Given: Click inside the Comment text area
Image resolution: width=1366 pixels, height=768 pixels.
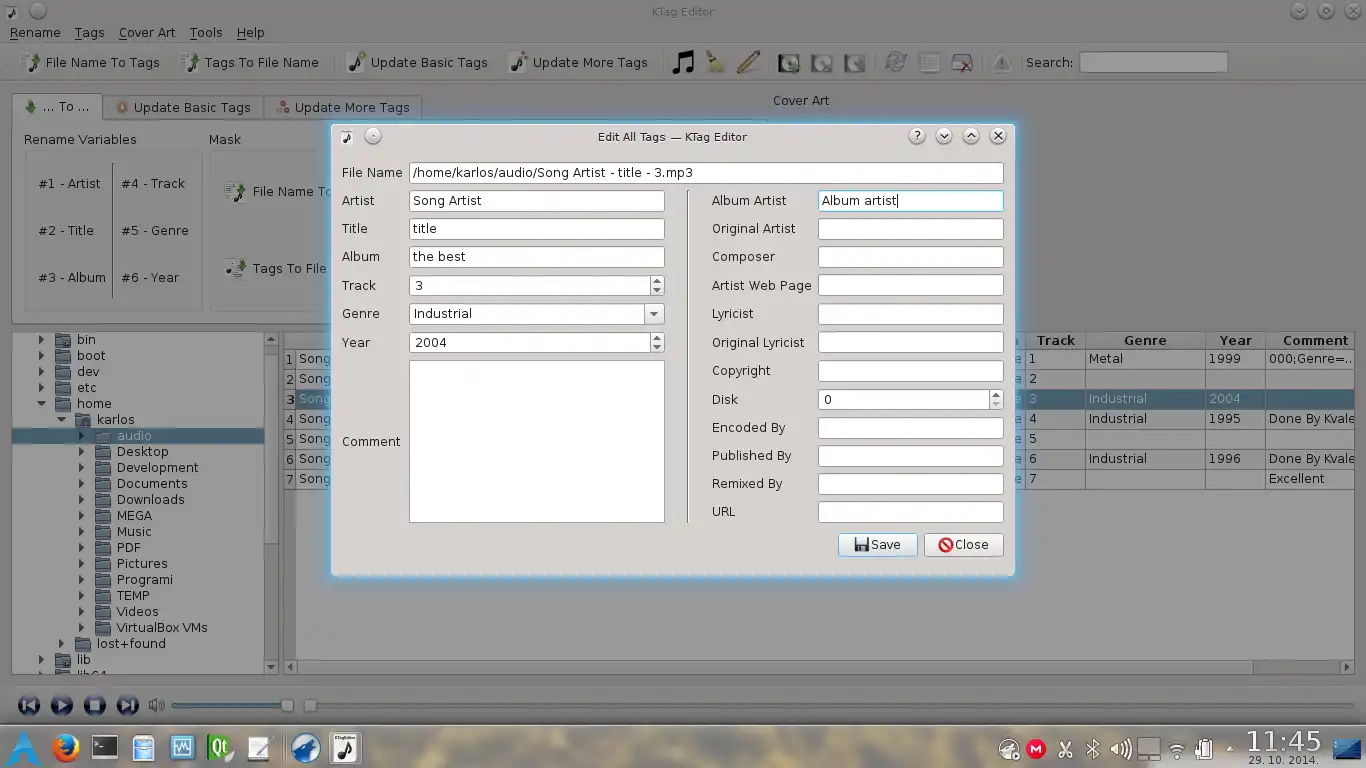Looking at the screenshot, I should (x=537, y=441).
